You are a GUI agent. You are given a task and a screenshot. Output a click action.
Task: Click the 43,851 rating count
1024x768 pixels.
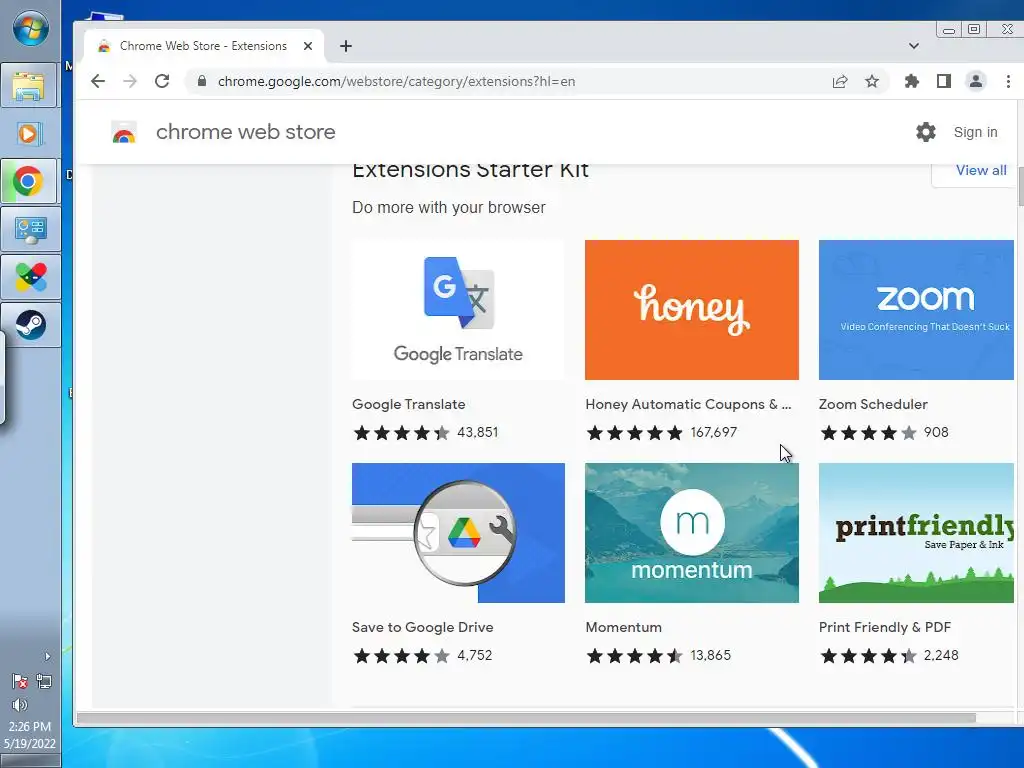pyautogui.click(x=477, y=432)
